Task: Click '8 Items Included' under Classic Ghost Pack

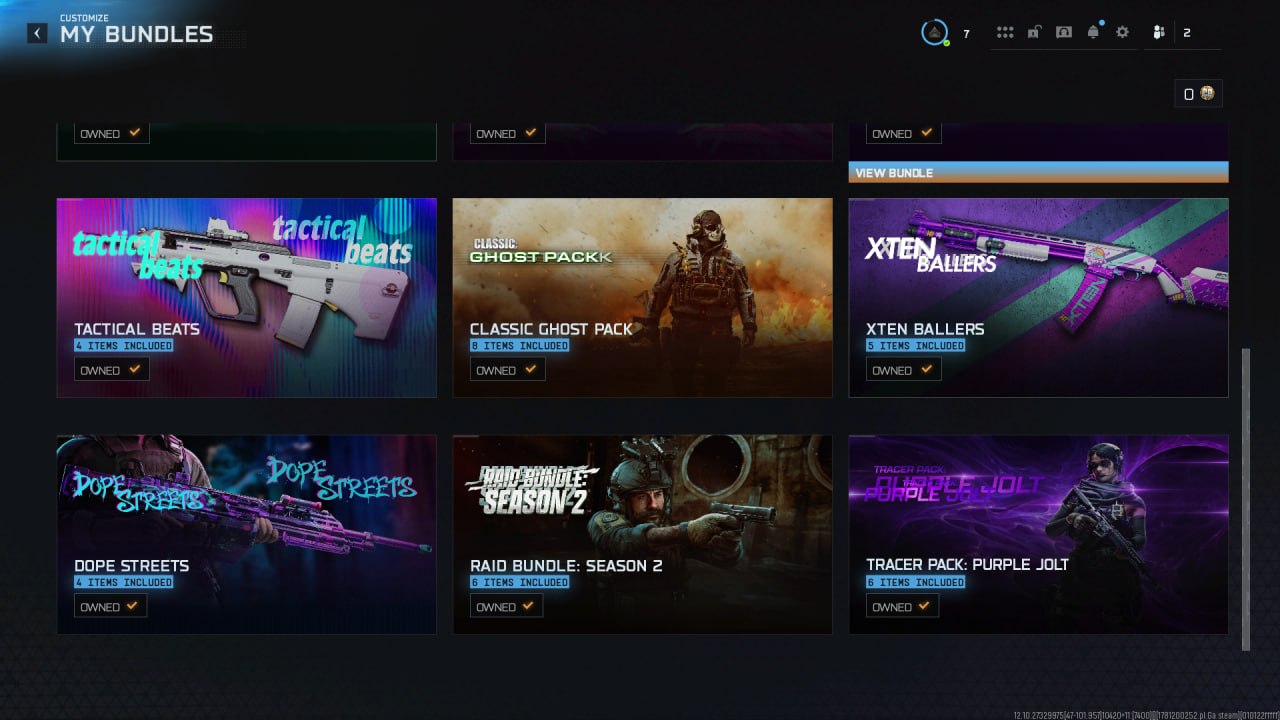Action: pos(520,346)
